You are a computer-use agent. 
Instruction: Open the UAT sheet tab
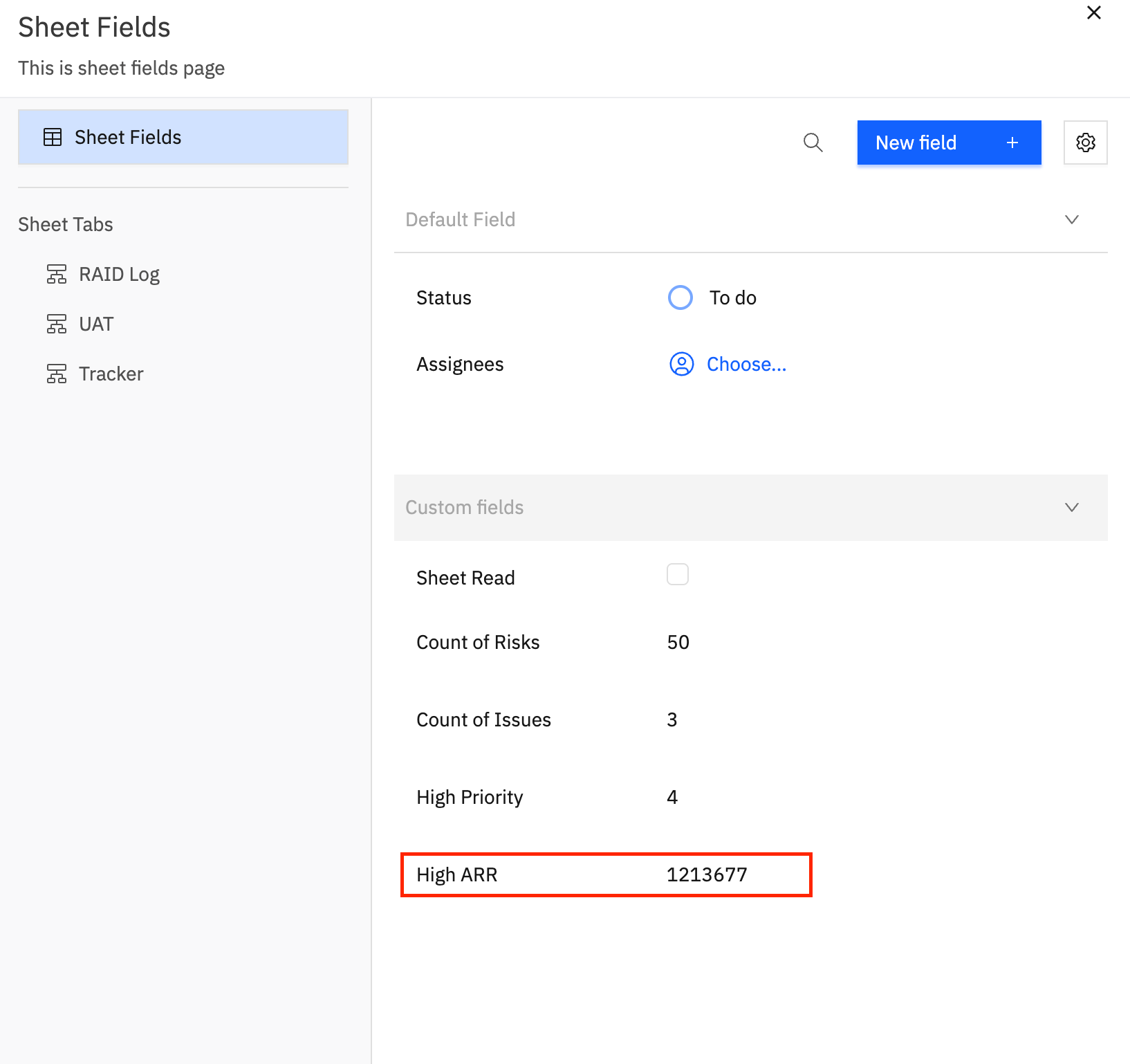[x=96, y=324]
